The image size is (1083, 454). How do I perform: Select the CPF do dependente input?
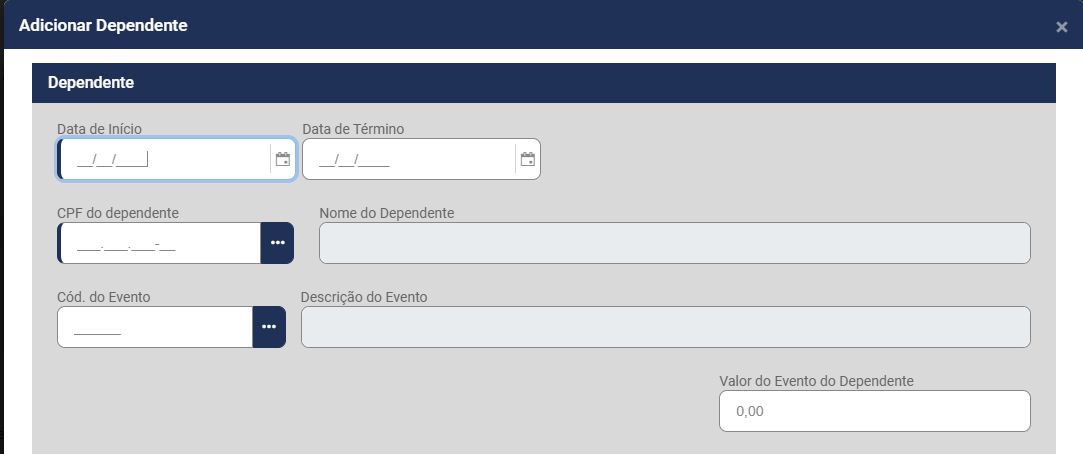pyautogui.click(x=160, y=243)
